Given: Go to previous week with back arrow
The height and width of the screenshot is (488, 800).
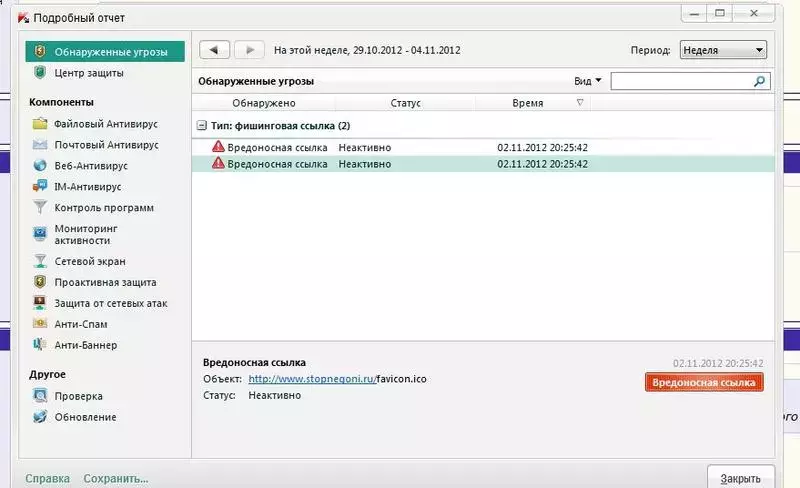Looking at the screenshot, I should point(214,50).
